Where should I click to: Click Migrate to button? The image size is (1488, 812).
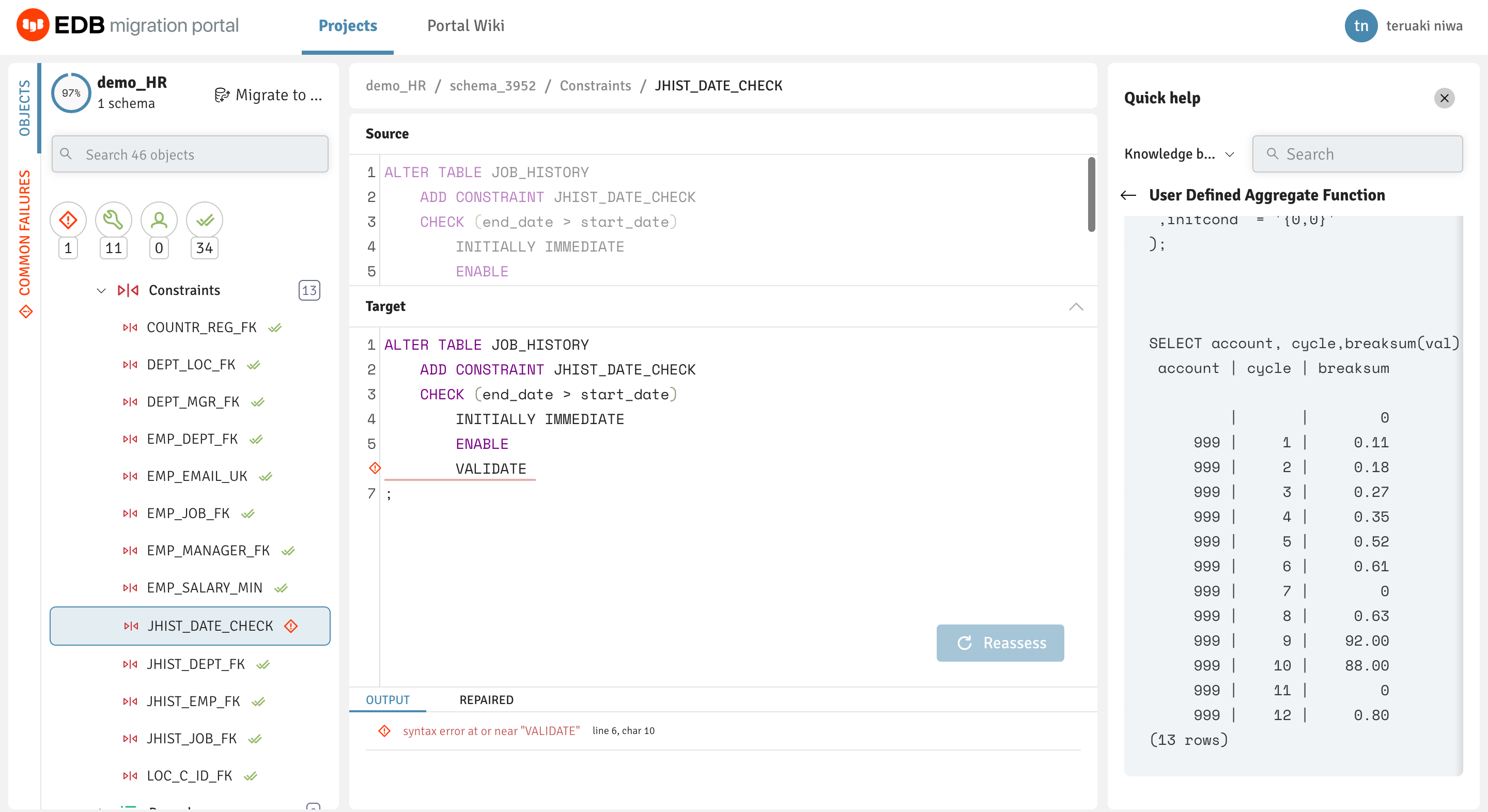pos(269,95)
